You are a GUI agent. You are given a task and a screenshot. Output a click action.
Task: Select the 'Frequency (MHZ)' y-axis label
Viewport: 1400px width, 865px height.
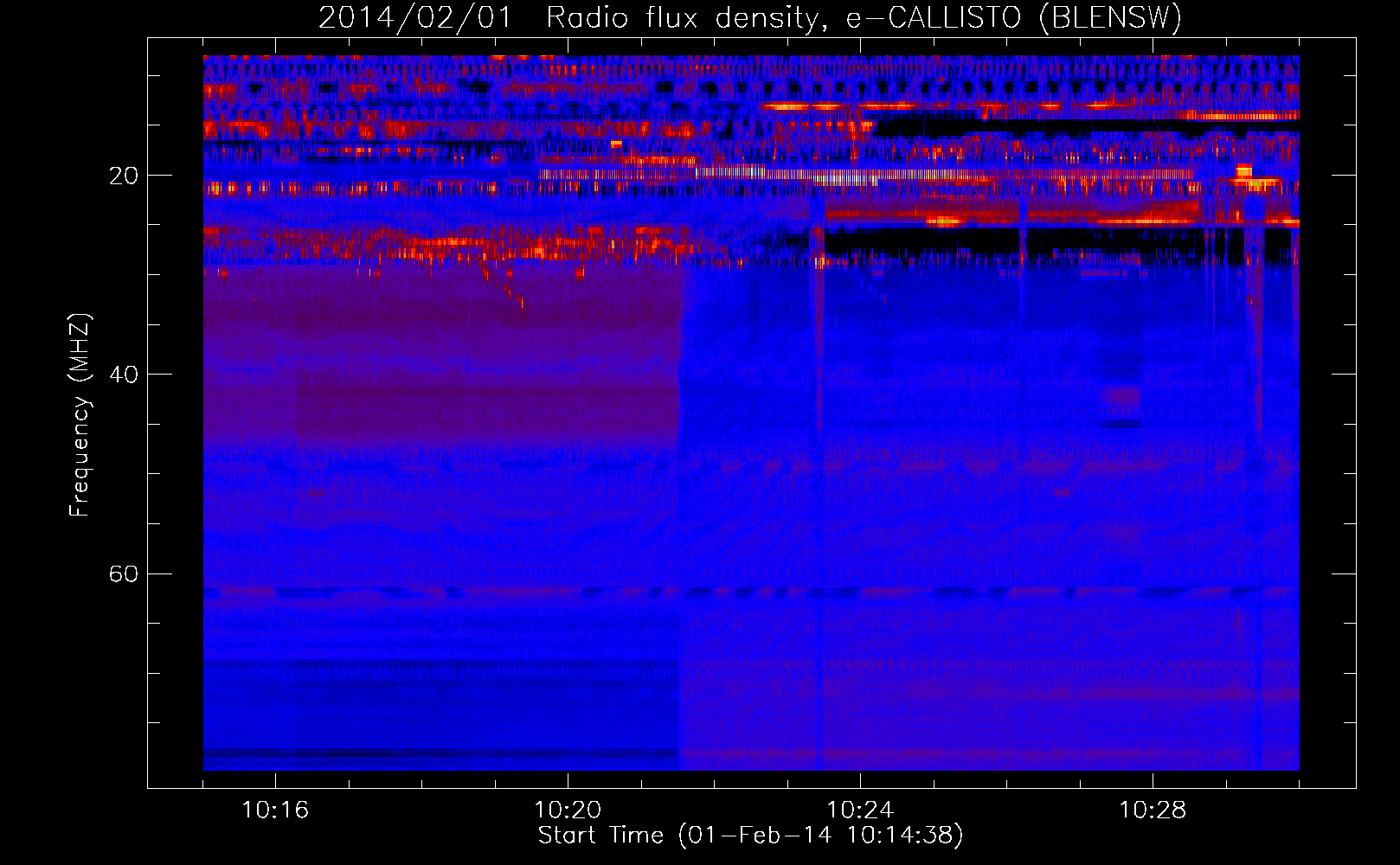[x=80, y=415]
